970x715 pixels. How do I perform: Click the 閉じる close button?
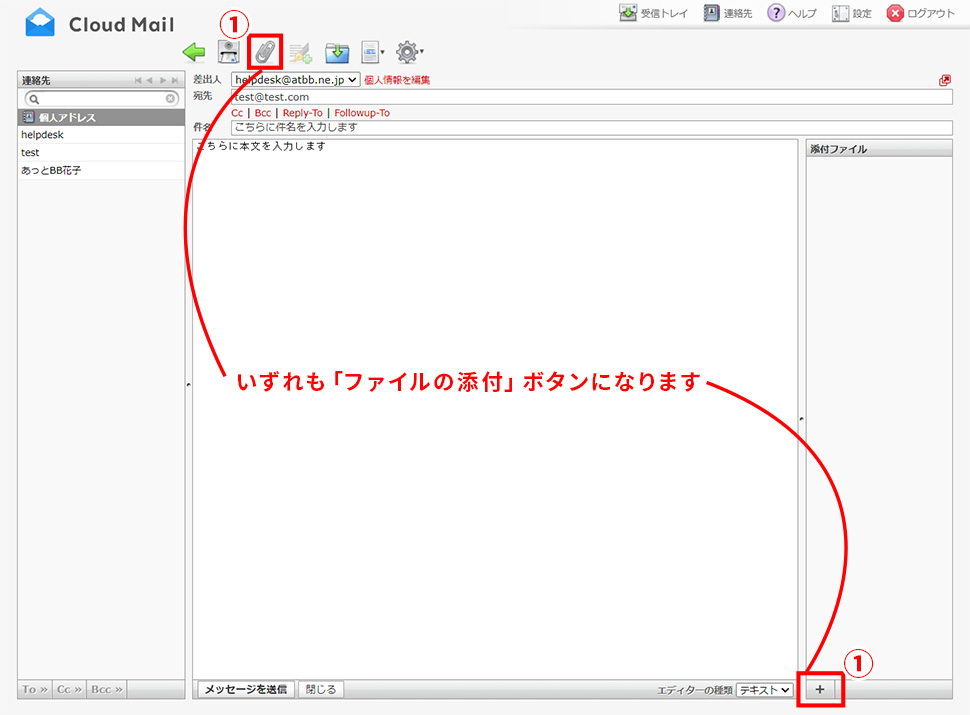[321, 690]
